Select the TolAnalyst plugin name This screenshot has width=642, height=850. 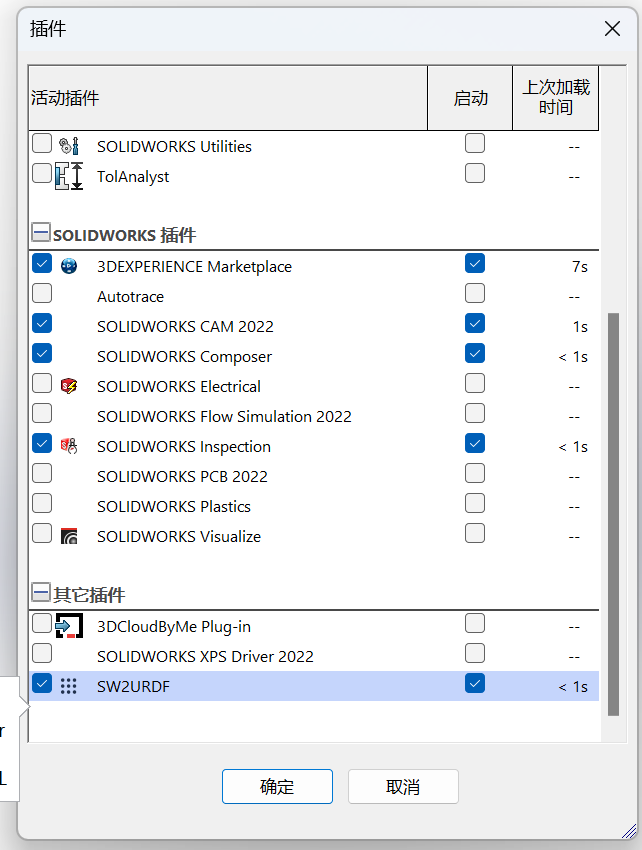click(133, 177)
